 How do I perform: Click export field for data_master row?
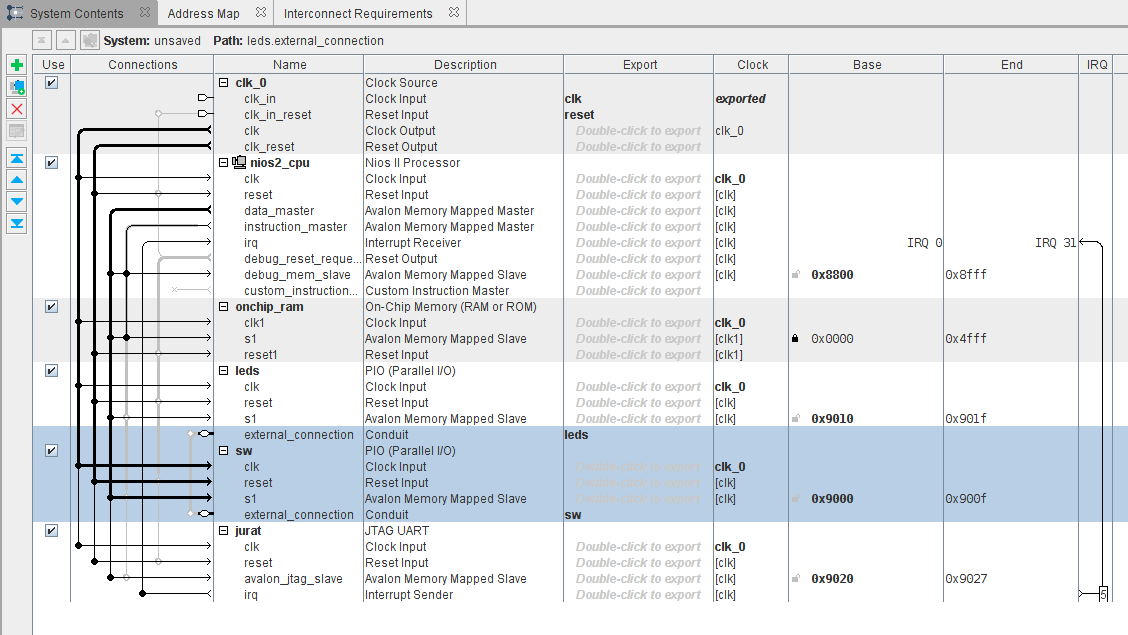(638, 211)
